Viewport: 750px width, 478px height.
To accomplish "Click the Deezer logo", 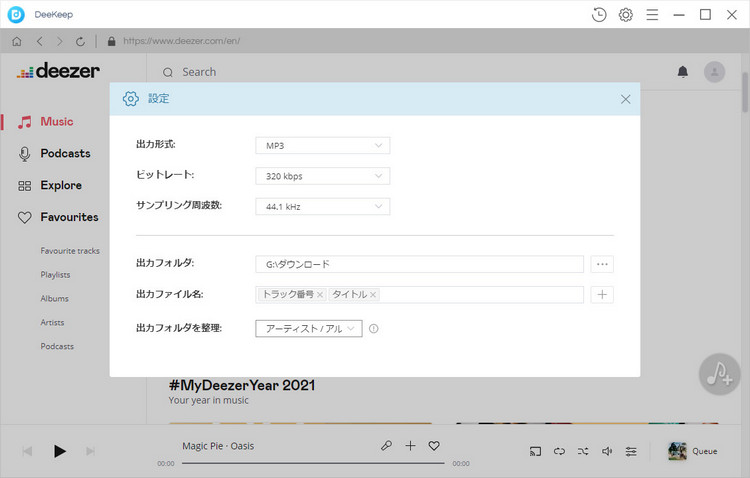I will pyautogui.click(x=58, y=71).
